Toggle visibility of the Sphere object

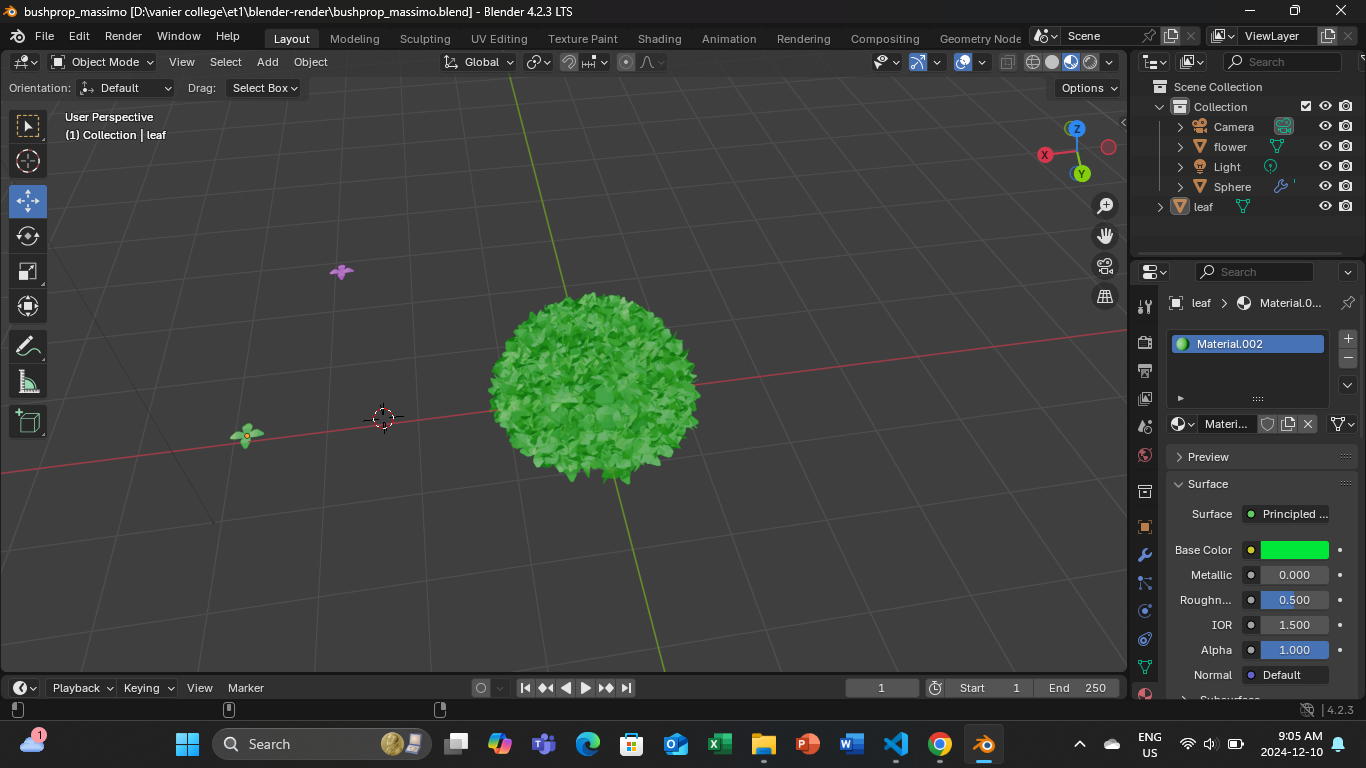click(x=1325, y=187)
